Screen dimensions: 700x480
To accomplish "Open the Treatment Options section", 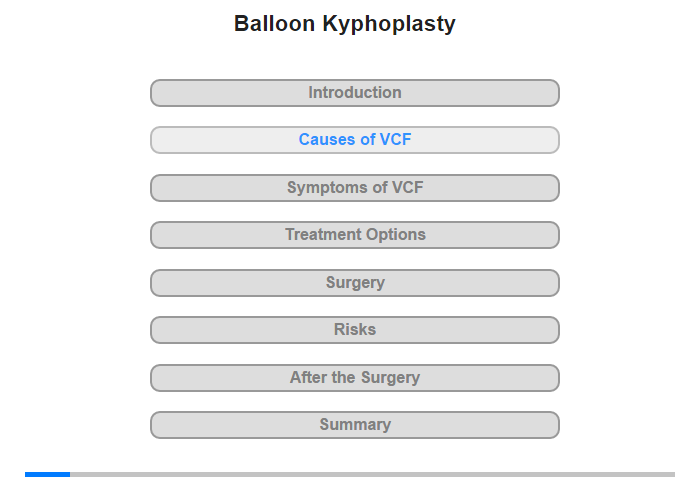I will (x=354, y=235).
